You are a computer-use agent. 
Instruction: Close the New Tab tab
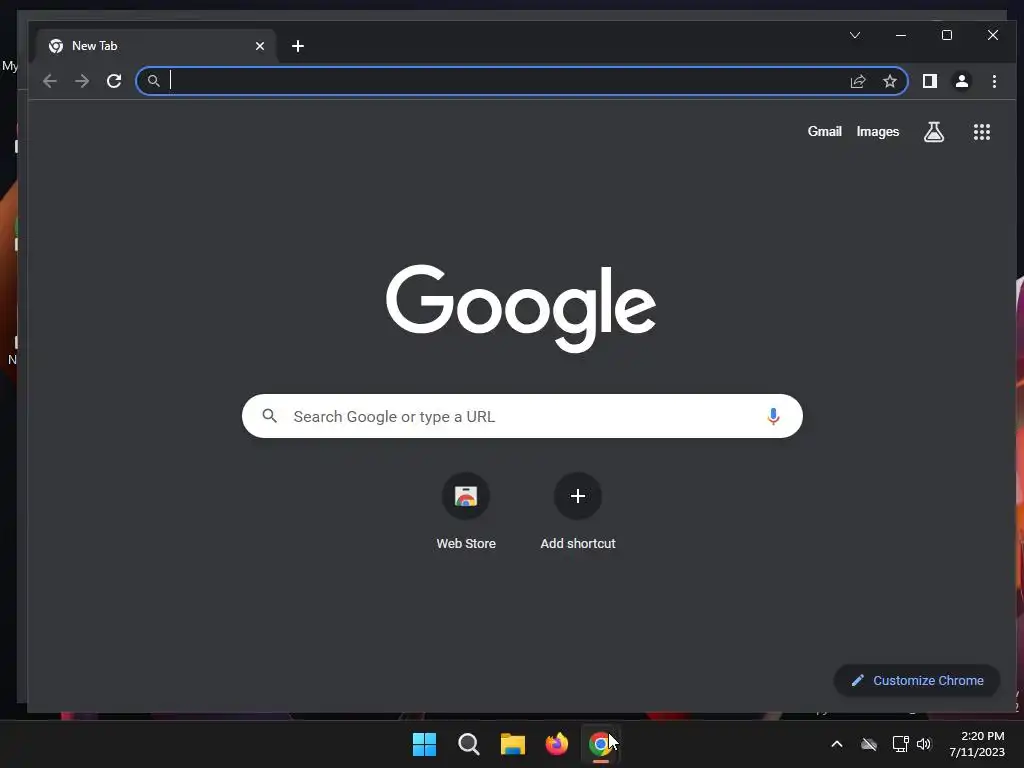pyautogui.click(x=260, y=46)
